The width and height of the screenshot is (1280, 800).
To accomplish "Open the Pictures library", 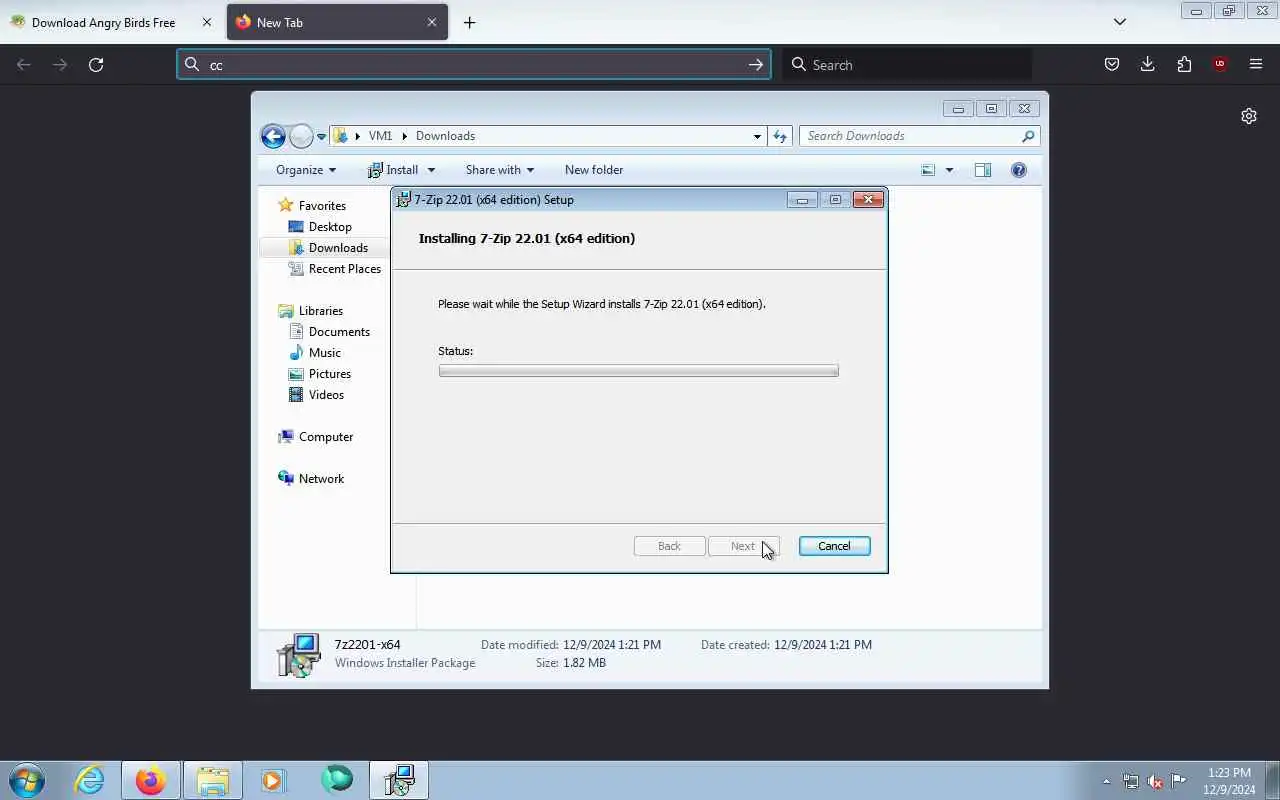I will tap(330, 374).
